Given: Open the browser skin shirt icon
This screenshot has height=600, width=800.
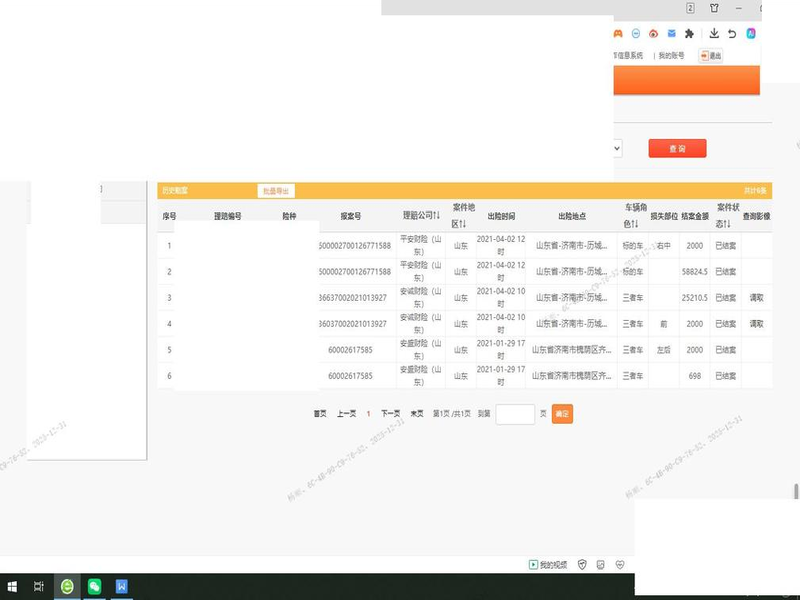Looking at the screenshot, I should 714,8.
